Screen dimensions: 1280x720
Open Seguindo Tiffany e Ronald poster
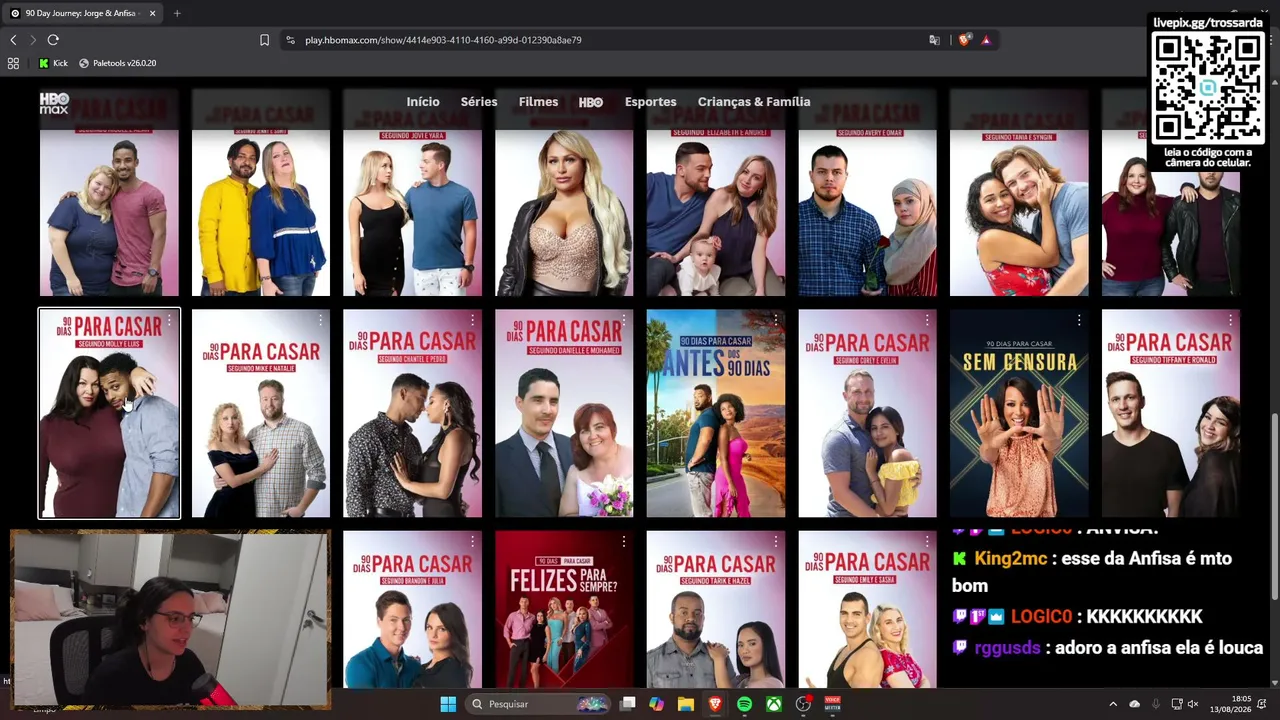coord(1171,413)
